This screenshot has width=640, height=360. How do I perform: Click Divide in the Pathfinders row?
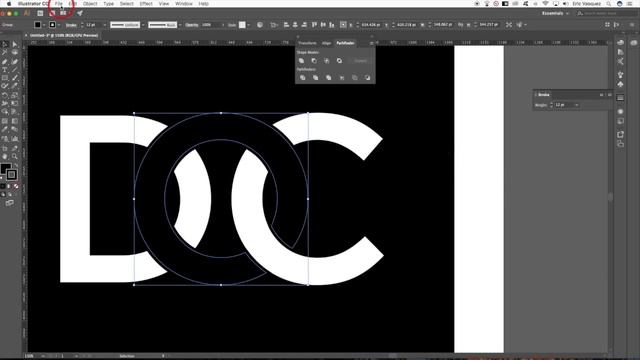tap(302, 78)
